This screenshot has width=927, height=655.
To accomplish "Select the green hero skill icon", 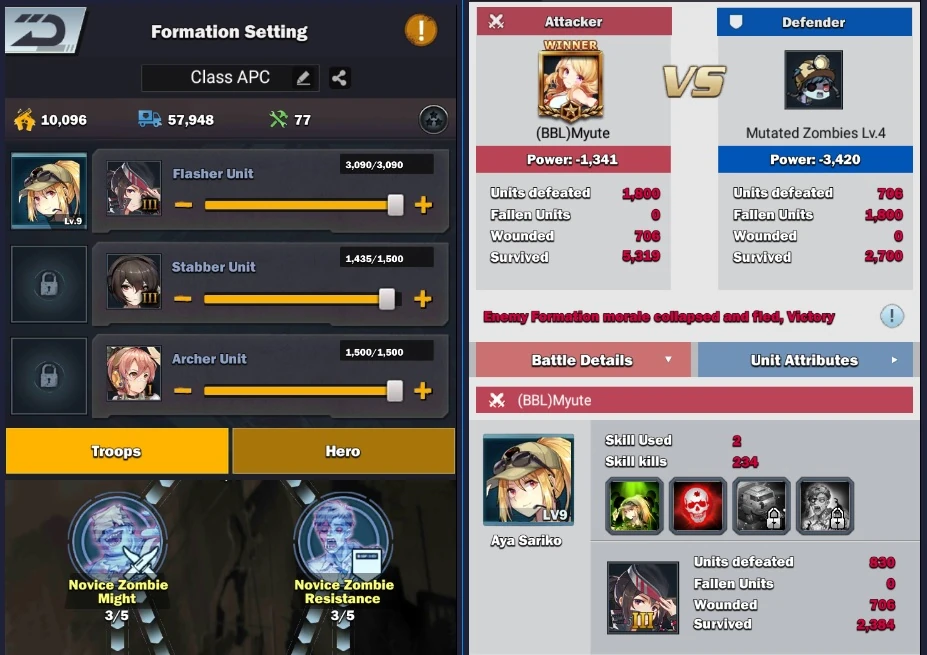I will pos(634,505).
